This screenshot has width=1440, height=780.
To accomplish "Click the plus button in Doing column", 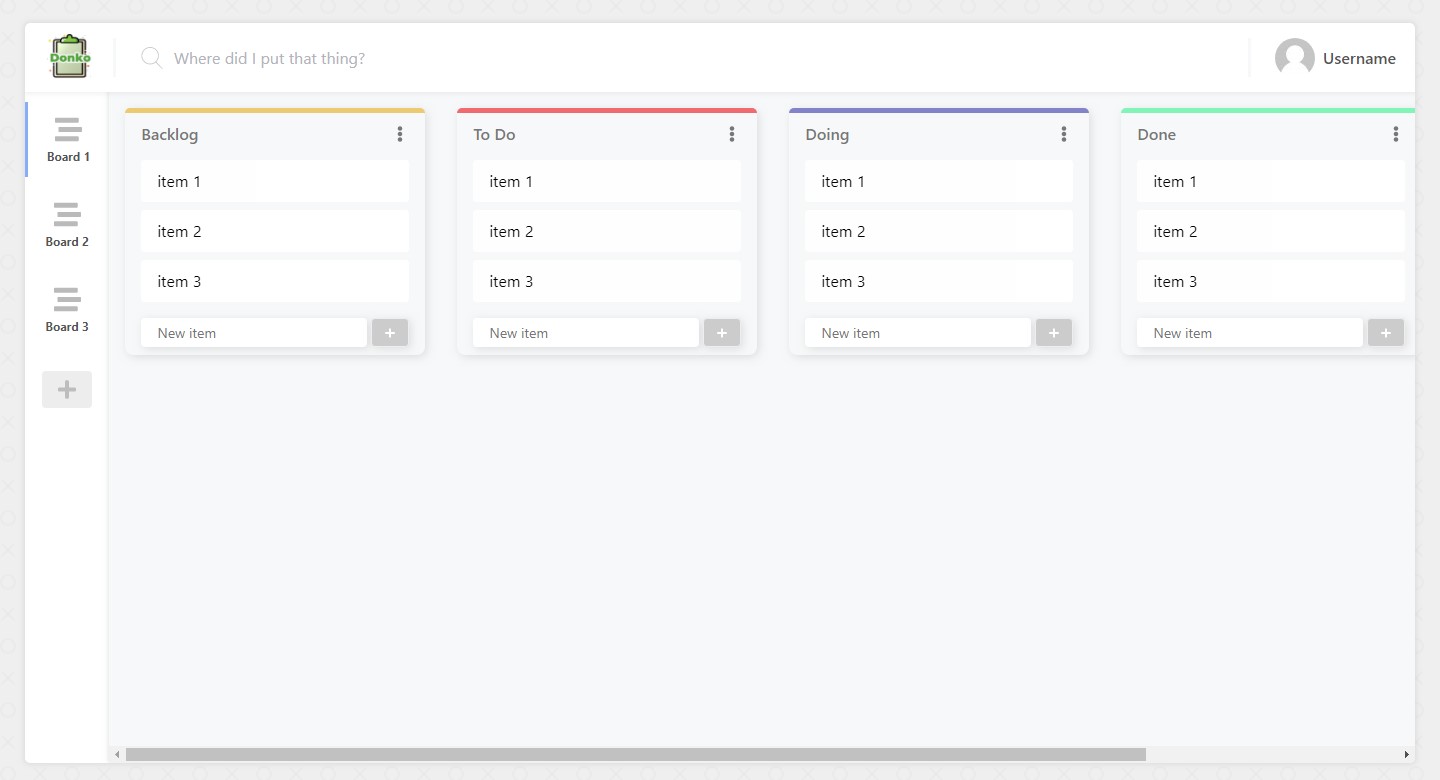I will (1054, 333).
